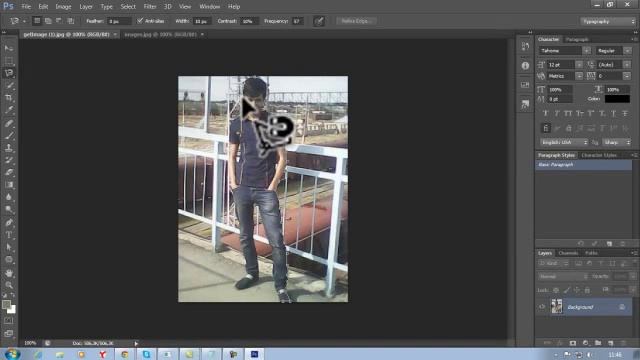Switch to the Paragraph tab

(576, 40)
